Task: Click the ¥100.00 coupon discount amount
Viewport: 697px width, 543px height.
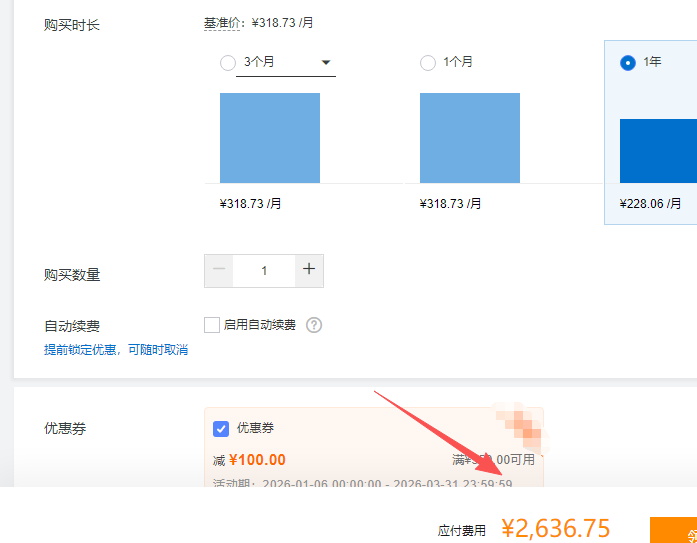Action: click(x=257, y=460)
